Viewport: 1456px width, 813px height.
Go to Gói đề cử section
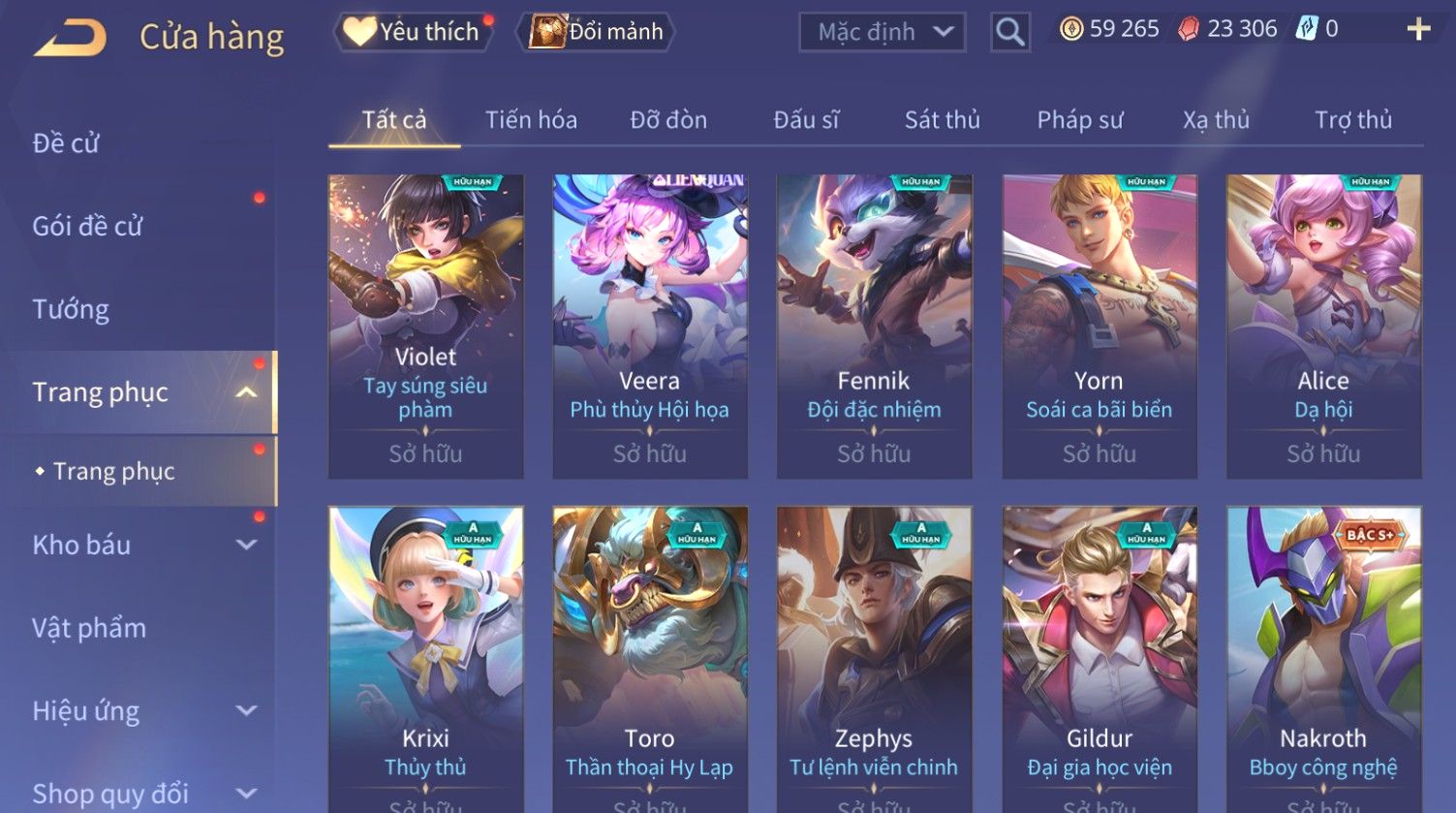pyautogui.click(x=87, y=226)
